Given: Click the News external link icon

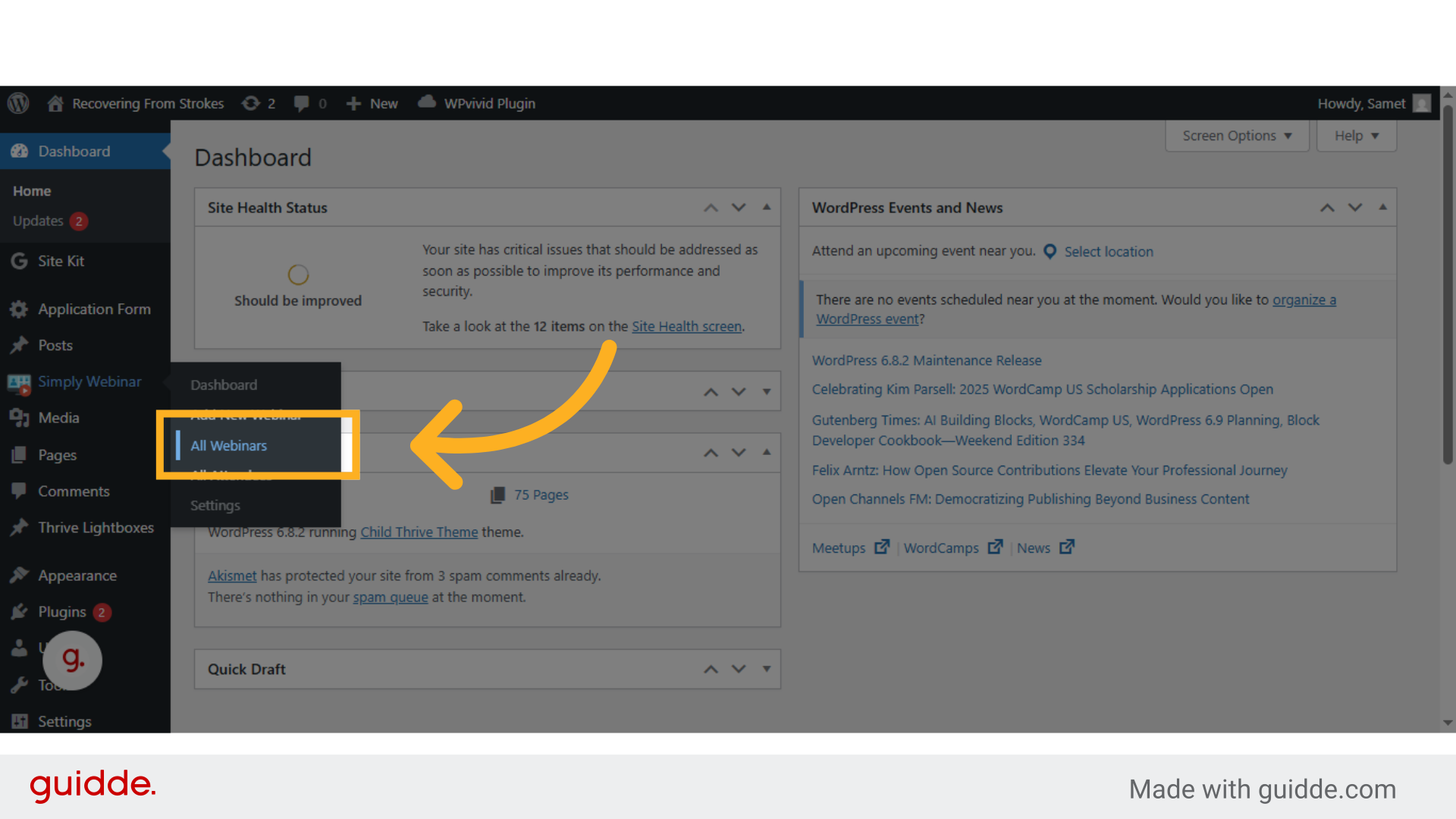Looking at the screenshot, I should [1066, 547].
